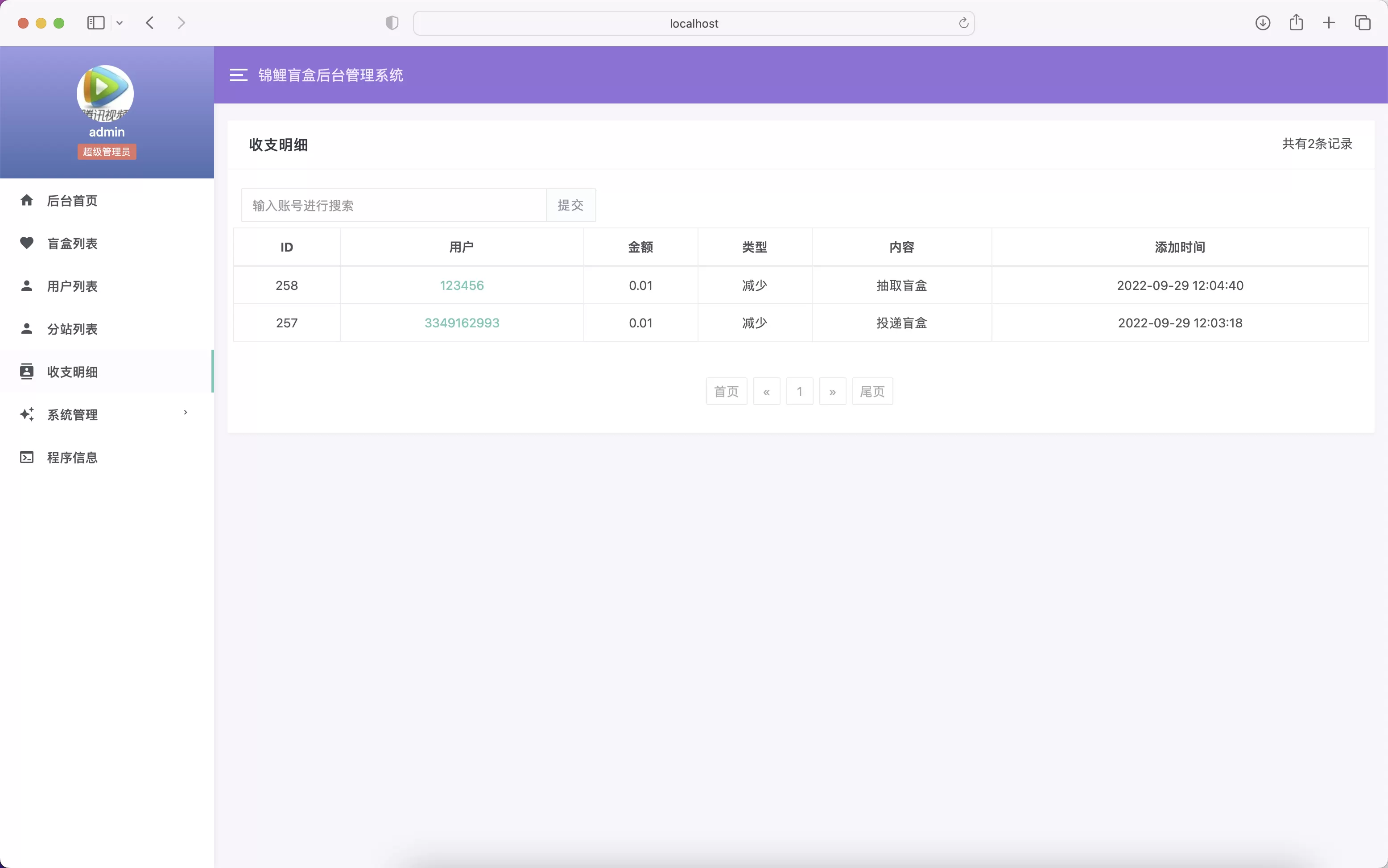Open 程序信息 menu item
Image resolution: width=1388 pixels, height=868 pixels.
[107, 457]
